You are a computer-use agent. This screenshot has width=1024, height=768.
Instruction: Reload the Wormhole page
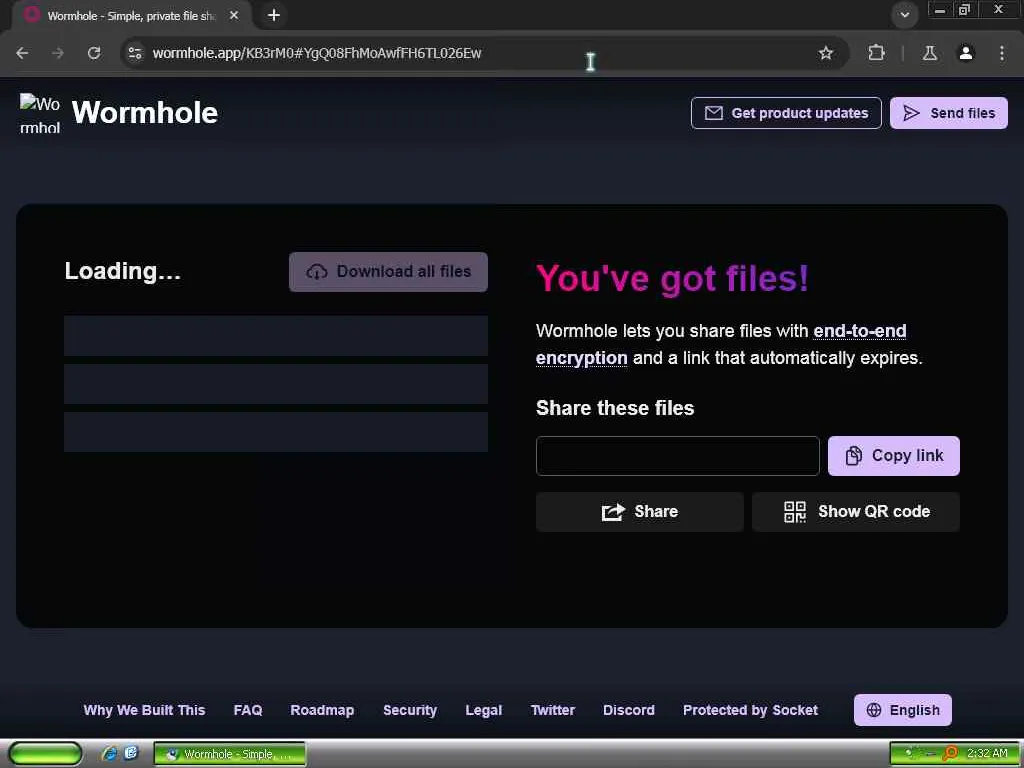94,53
